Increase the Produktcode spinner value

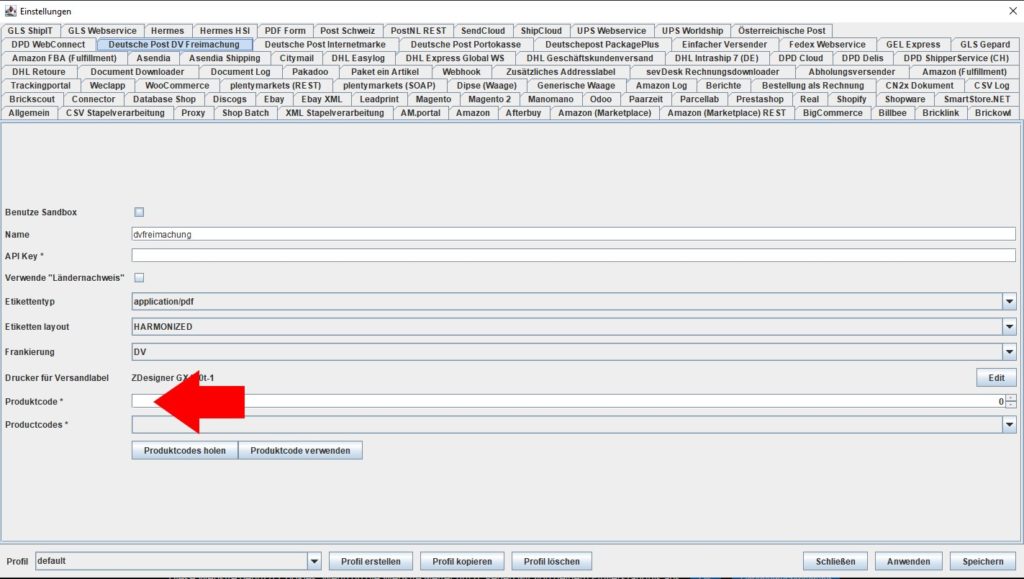point(1011,398)
